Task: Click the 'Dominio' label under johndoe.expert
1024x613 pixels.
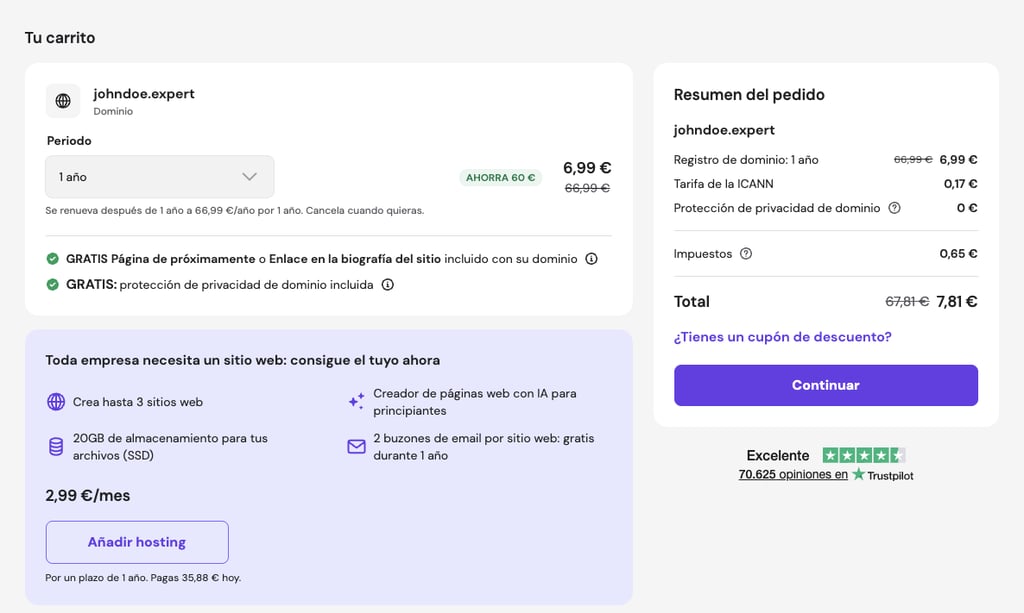Action: [x=113, y=112]
